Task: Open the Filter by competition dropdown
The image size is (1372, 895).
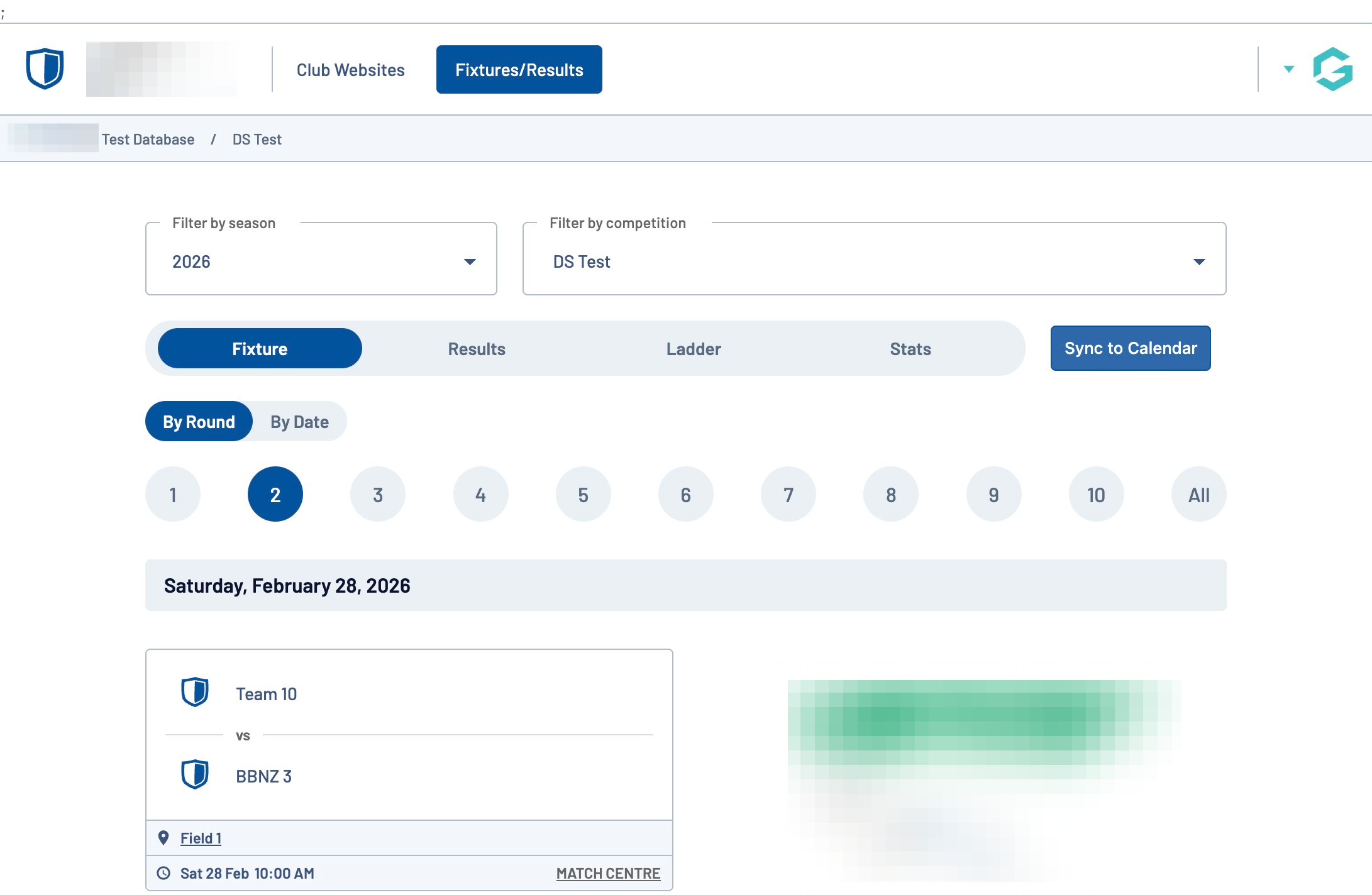Action: pos(874,261)
